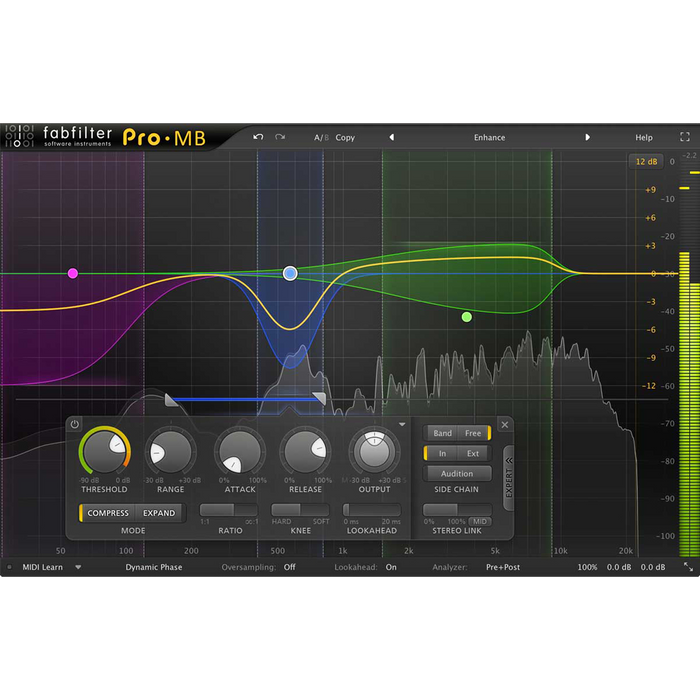Select Band side chain mode
This screenshot has height=700, width=700.
click(x=442, y=433)
